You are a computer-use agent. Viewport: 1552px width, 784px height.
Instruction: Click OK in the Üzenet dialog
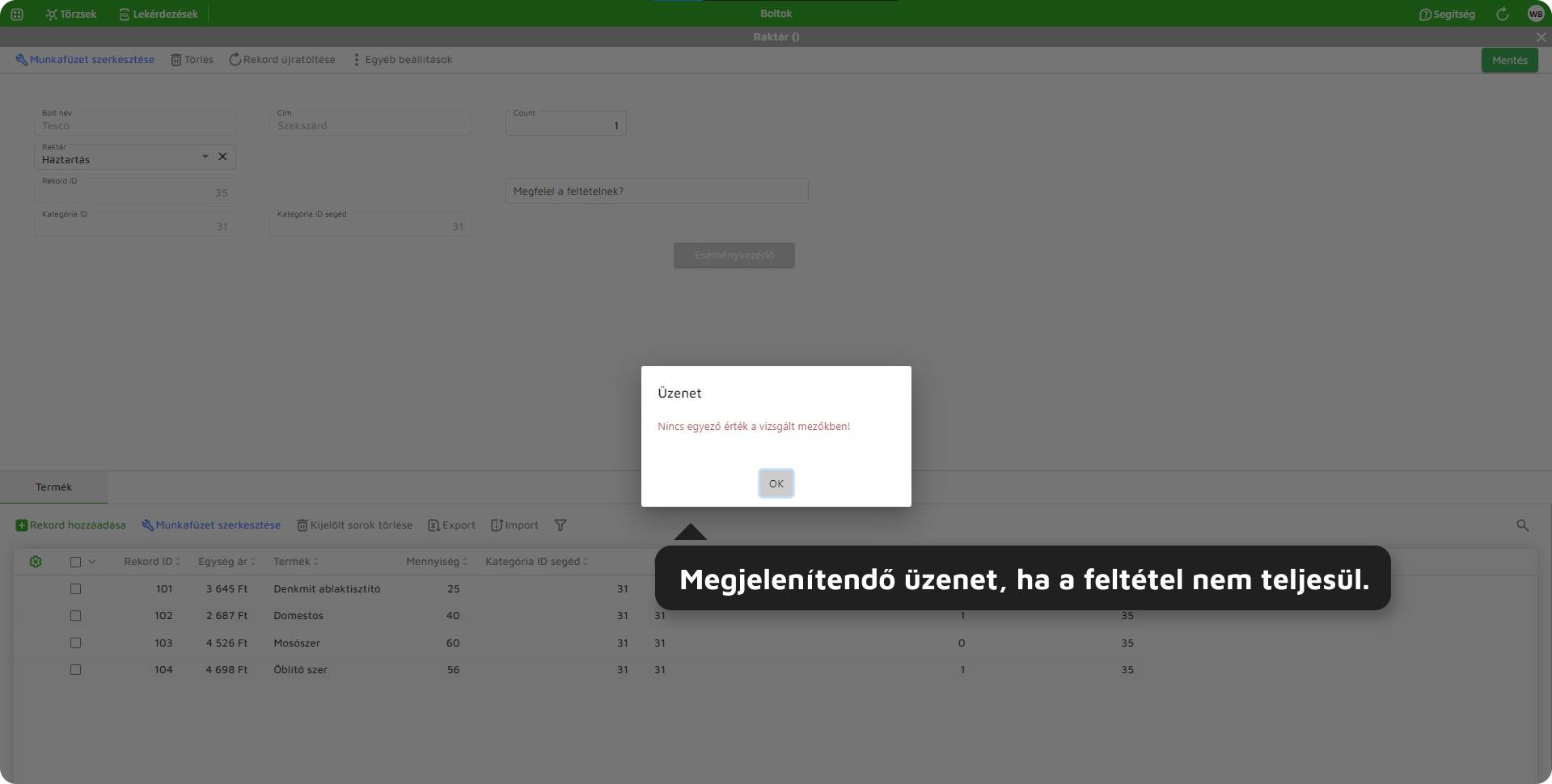click(x=776, y=483)
